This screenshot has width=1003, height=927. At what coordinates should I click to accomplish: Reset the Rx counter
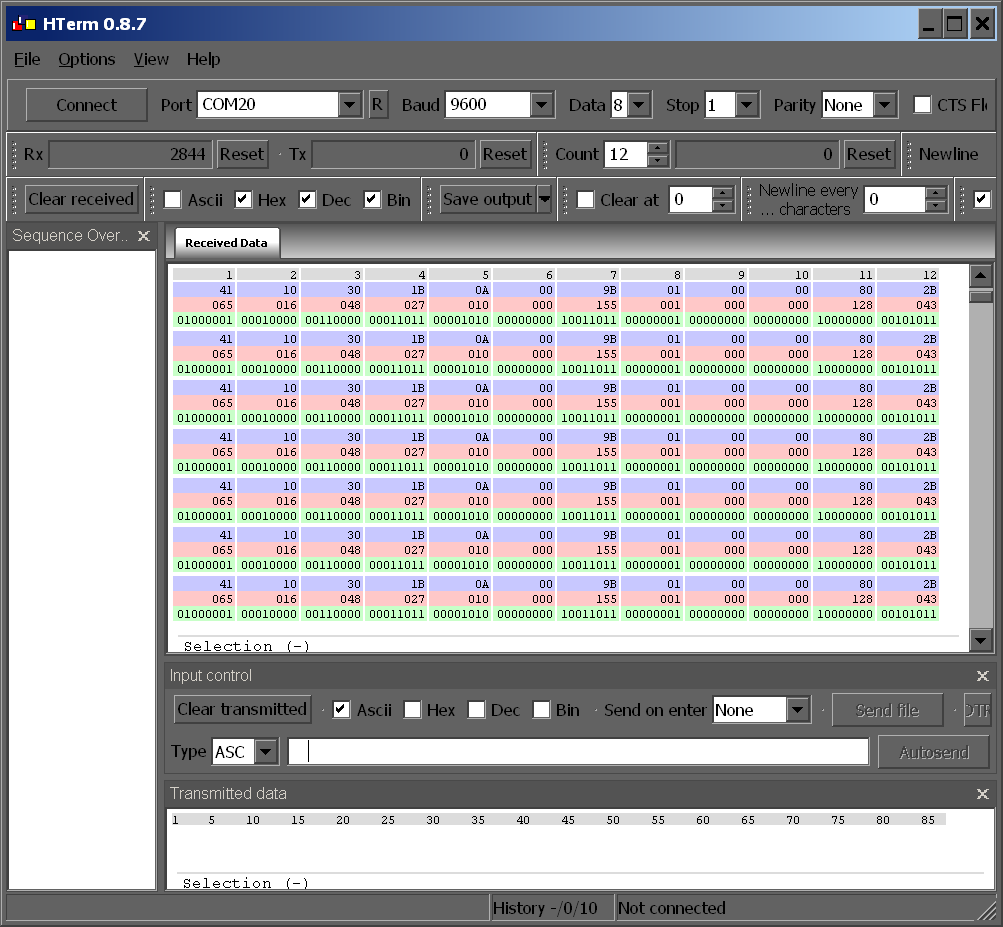point(242,154)
